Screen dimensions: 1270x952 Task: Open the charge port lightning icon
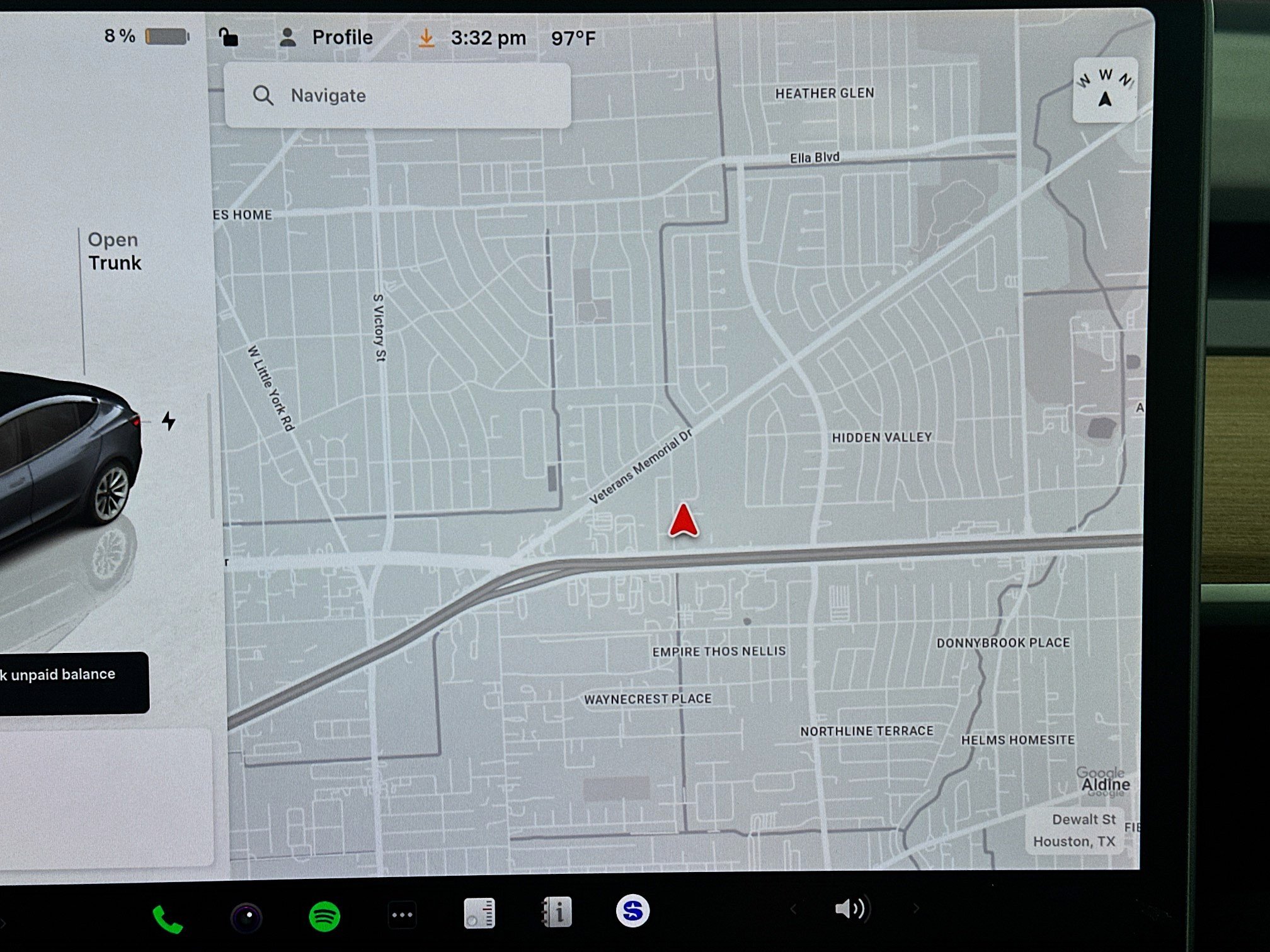(x=168, y=421)
